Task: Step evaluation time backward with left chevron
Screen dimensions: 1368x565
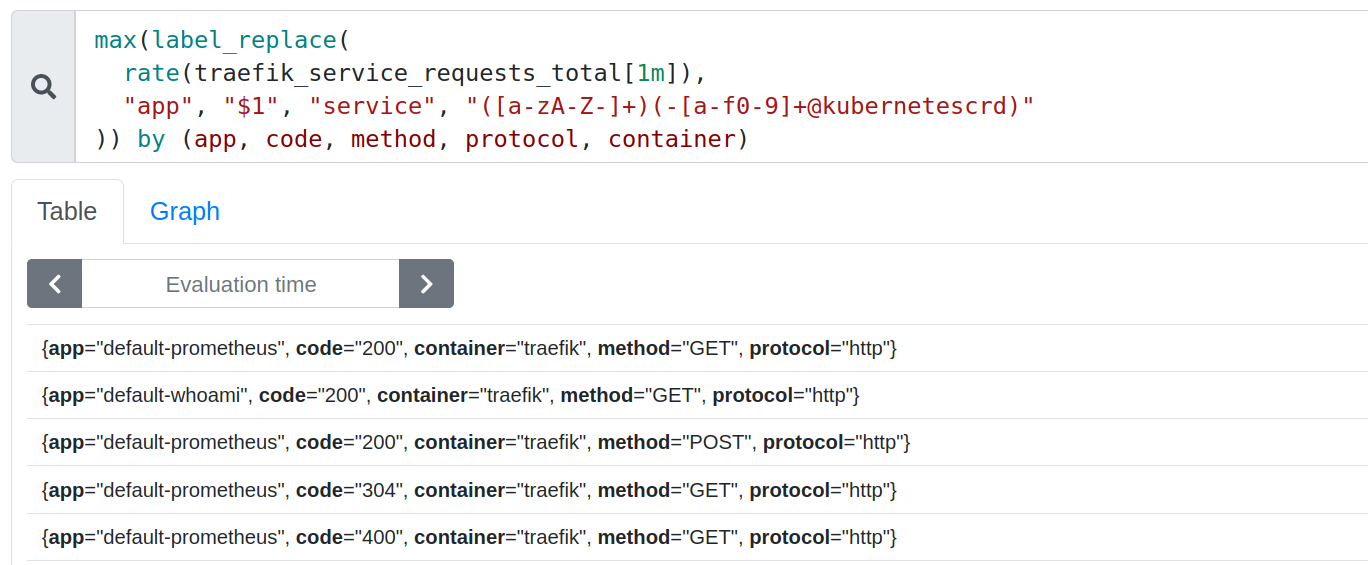Action: [55, 284]
